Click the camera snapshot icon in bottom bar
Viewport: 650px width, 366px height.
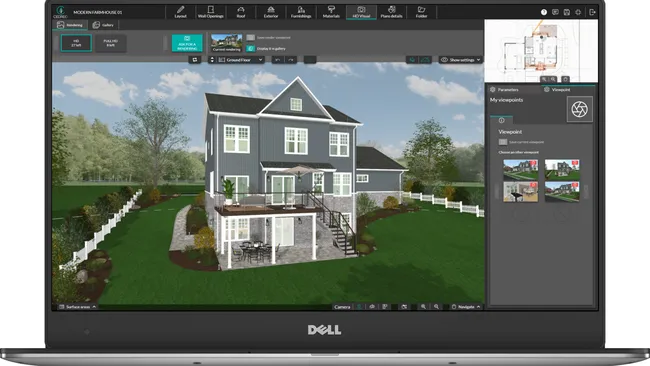coord(404,307)
